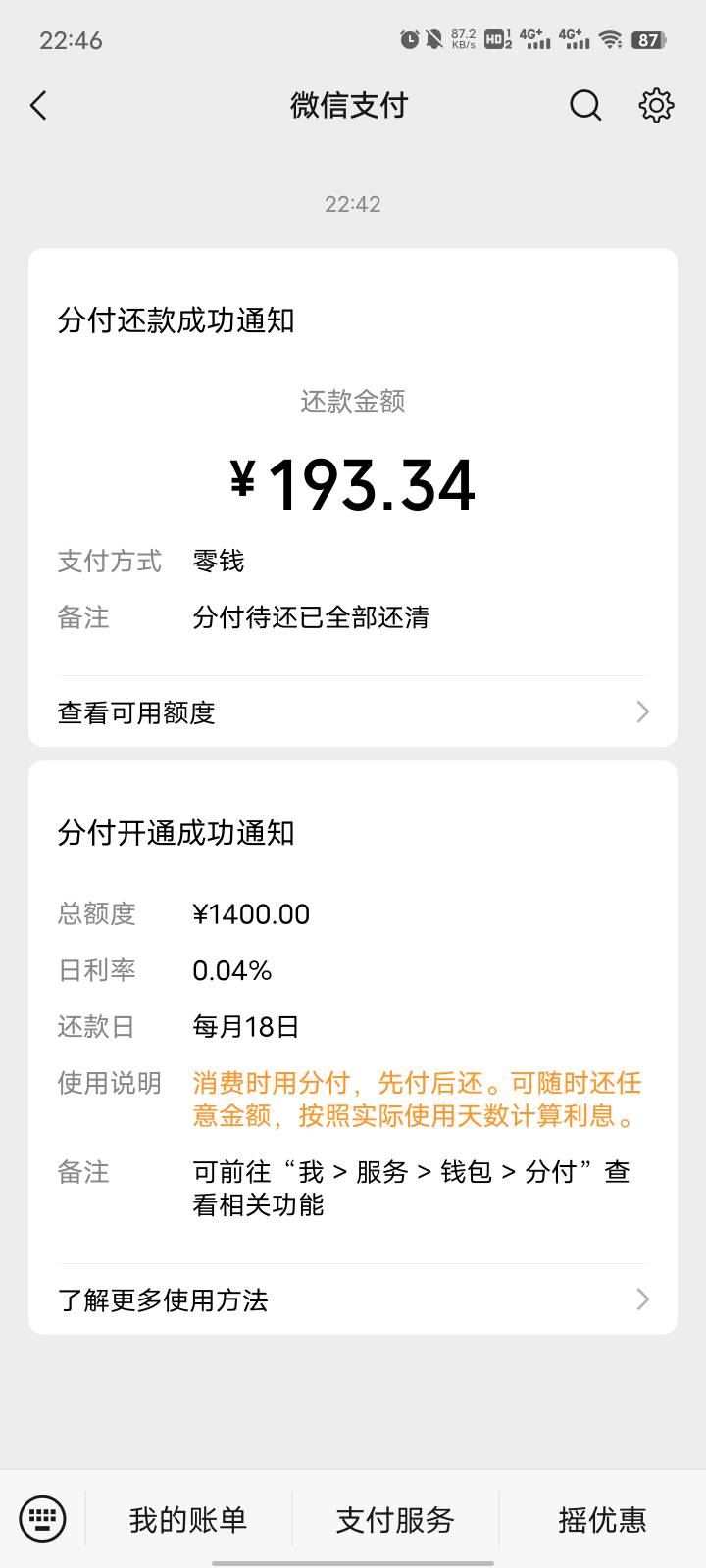
Task: Tap the 微信支付 page title
Action: point(349,105)
